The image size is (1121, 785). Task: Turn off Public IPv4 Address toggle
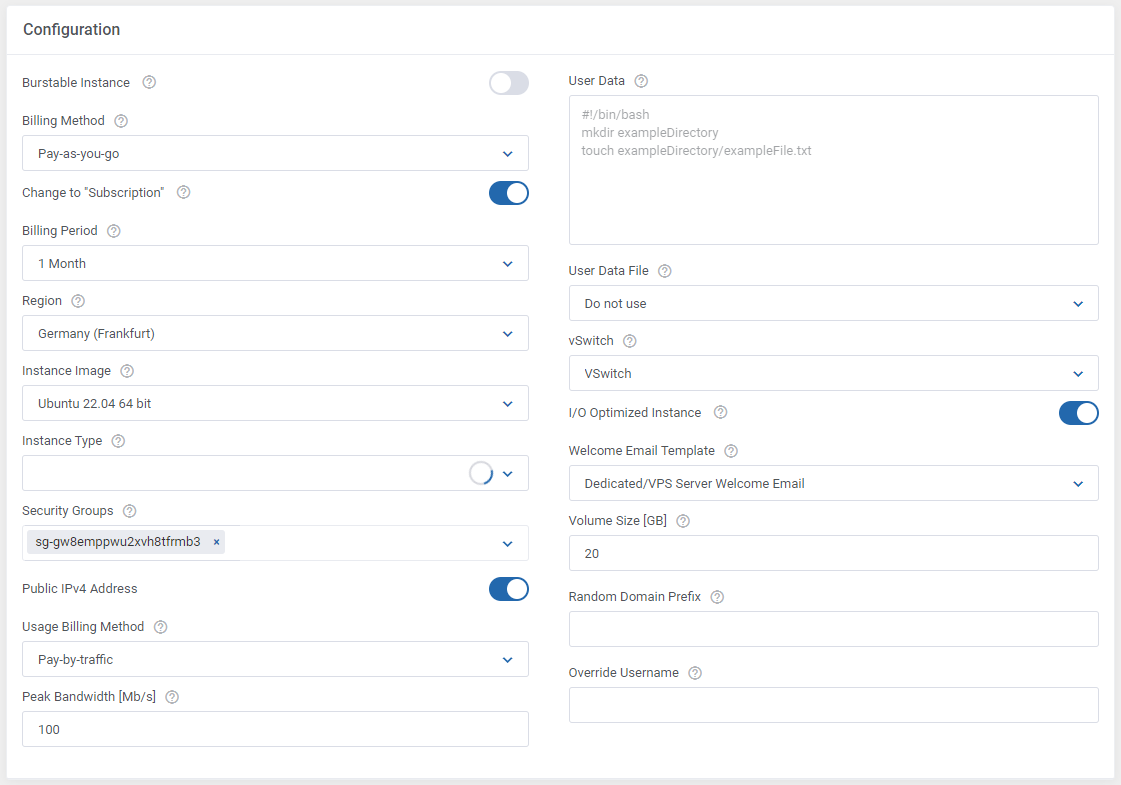[508, 589]
